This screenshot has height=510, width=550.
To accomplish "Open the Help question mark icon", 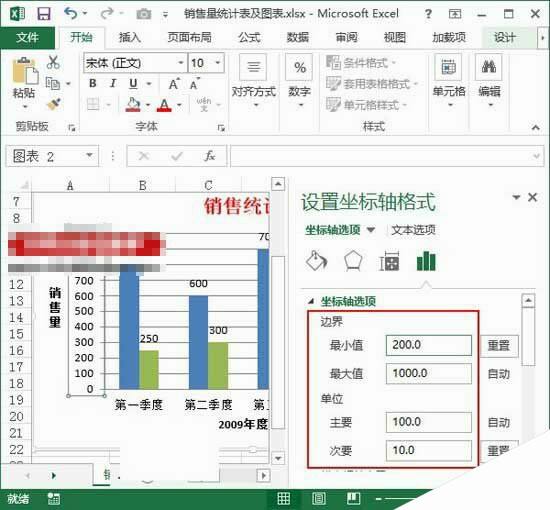I will point(428,14).
